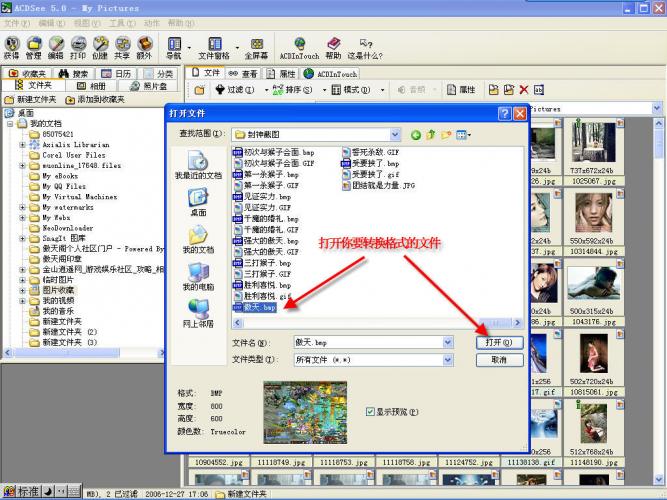Expand the Axialis Librarian tree folder

(22, 144)
